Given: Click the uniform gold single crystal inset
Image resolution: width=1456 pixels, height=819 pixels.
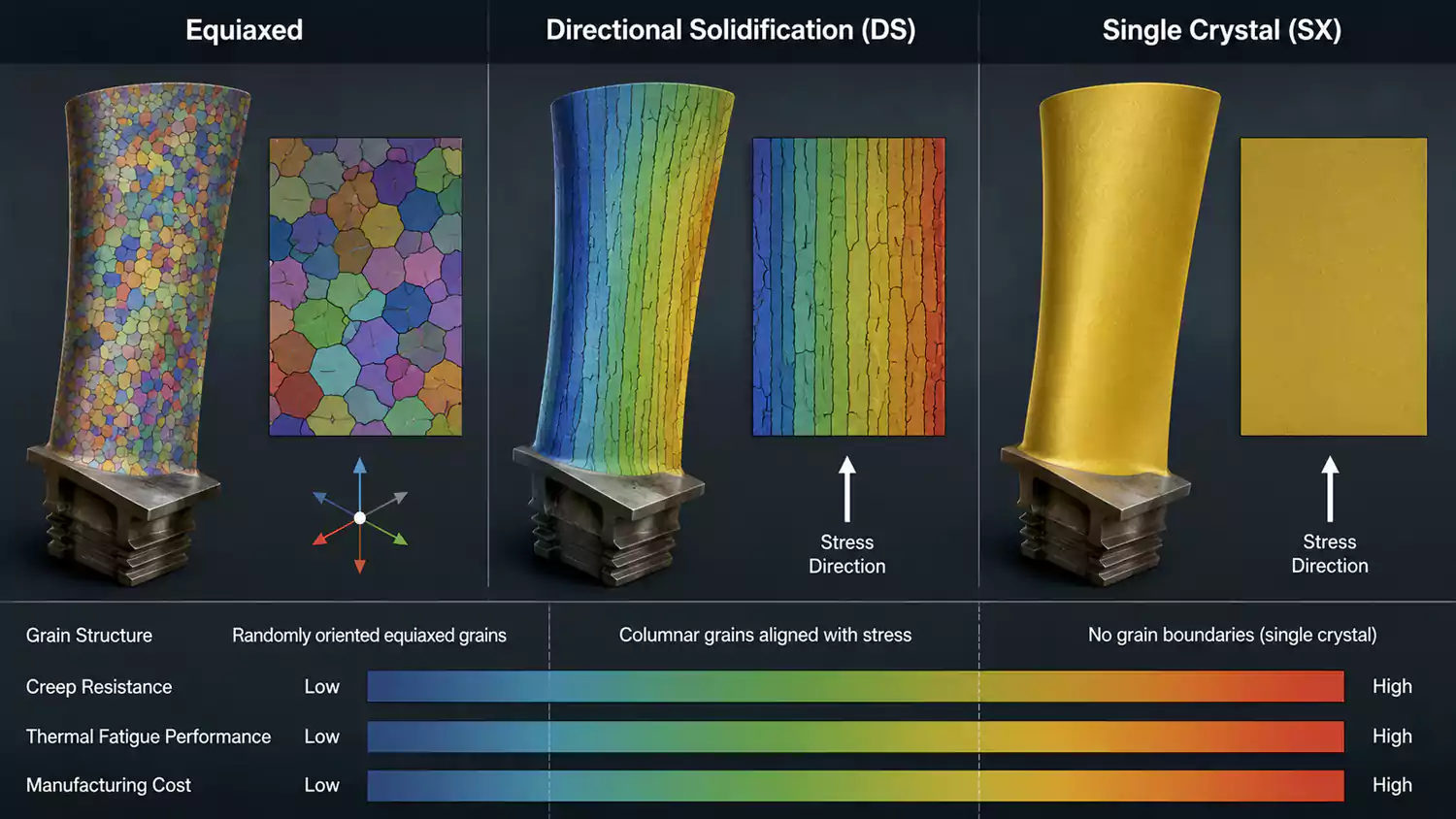Looking at the screenshot, I should coord(1334,286).
